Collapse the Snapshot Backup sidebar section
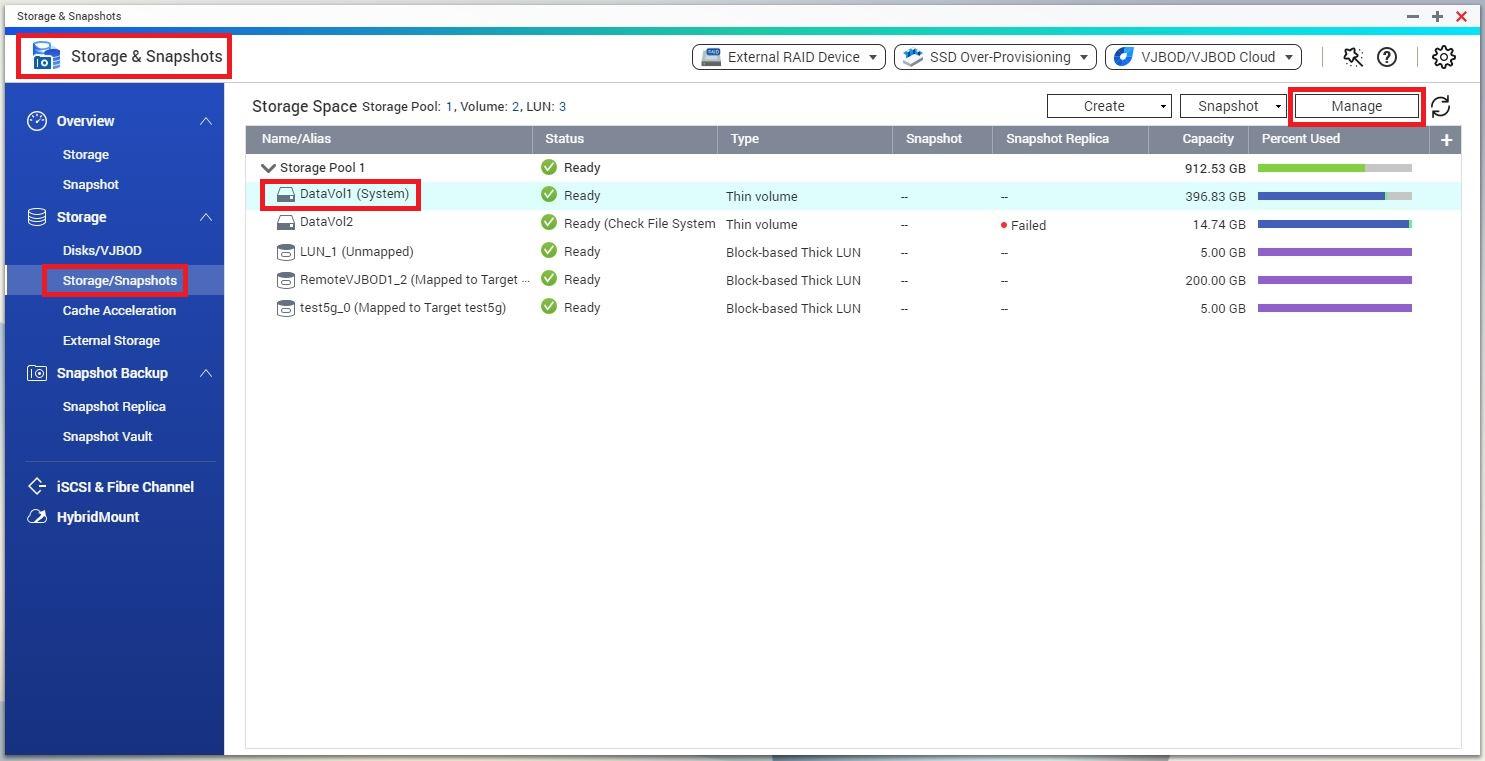This screenshot has width=1485, height=761. tap(205, 373)
